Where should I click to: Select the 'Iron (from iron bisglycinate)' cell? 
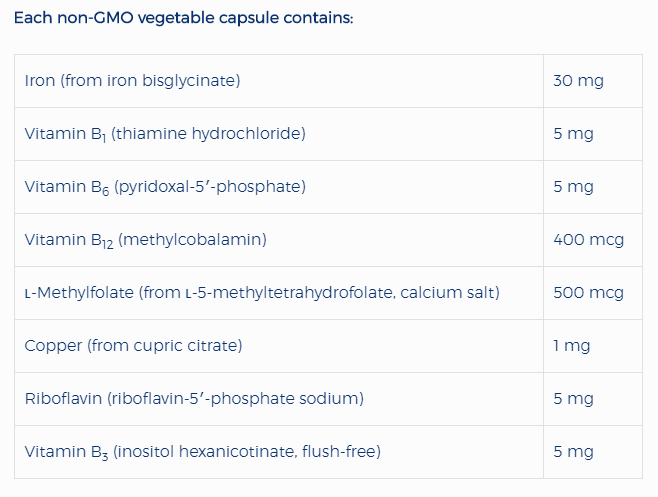click(x=132, y=81)
